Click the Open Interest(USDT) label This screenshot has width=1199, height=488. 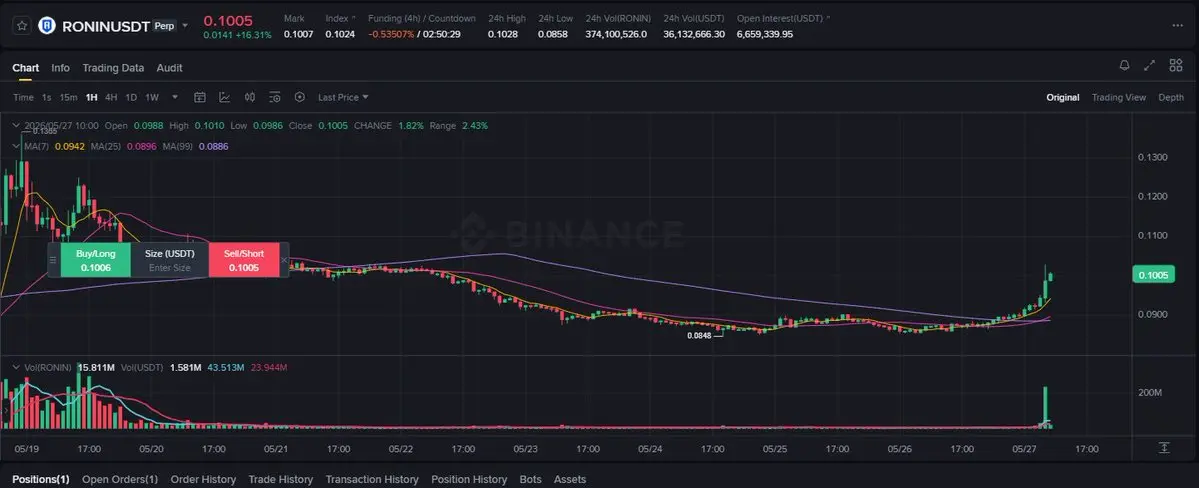point(782,18)
